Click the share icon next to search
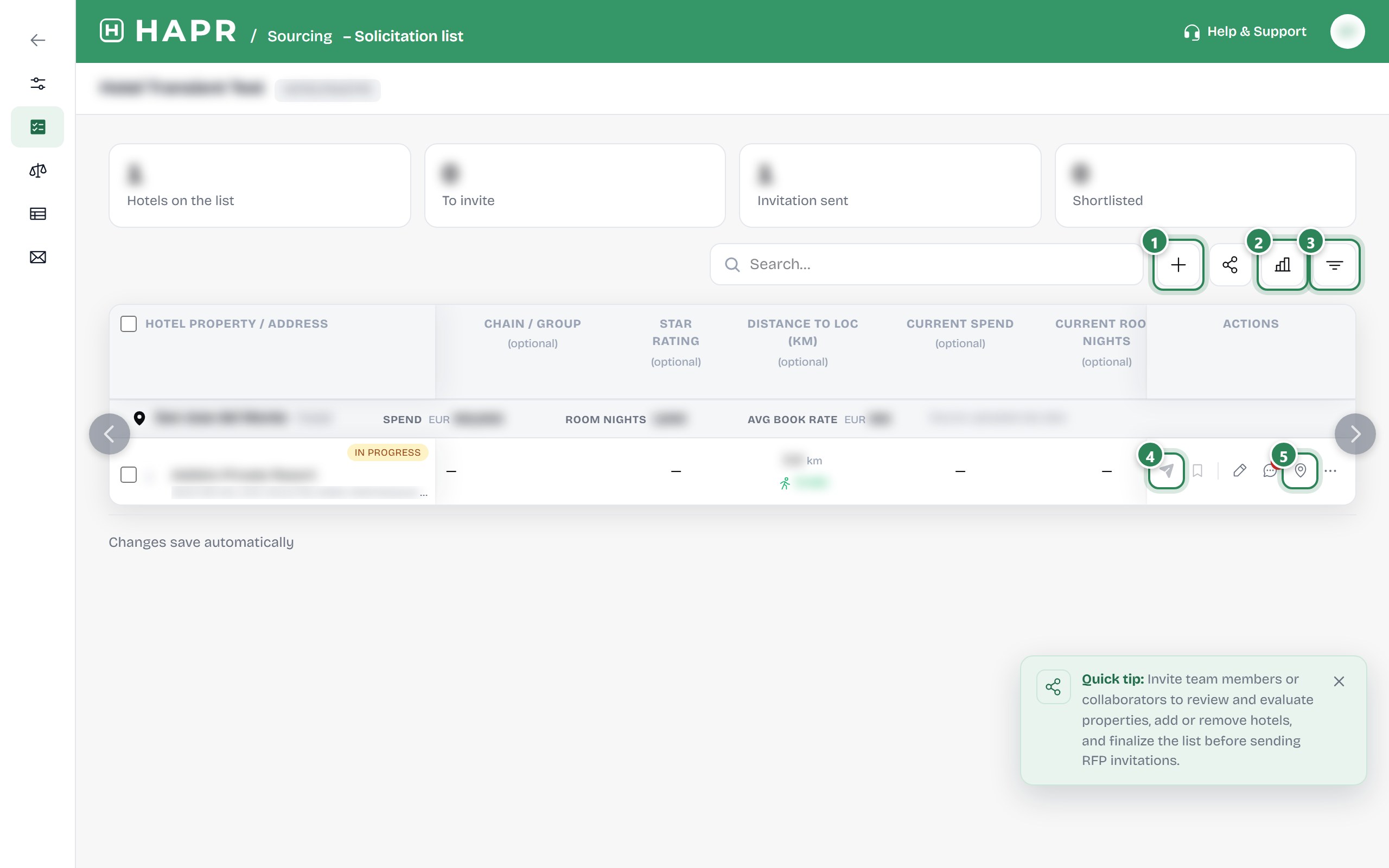 [1230, 265]
